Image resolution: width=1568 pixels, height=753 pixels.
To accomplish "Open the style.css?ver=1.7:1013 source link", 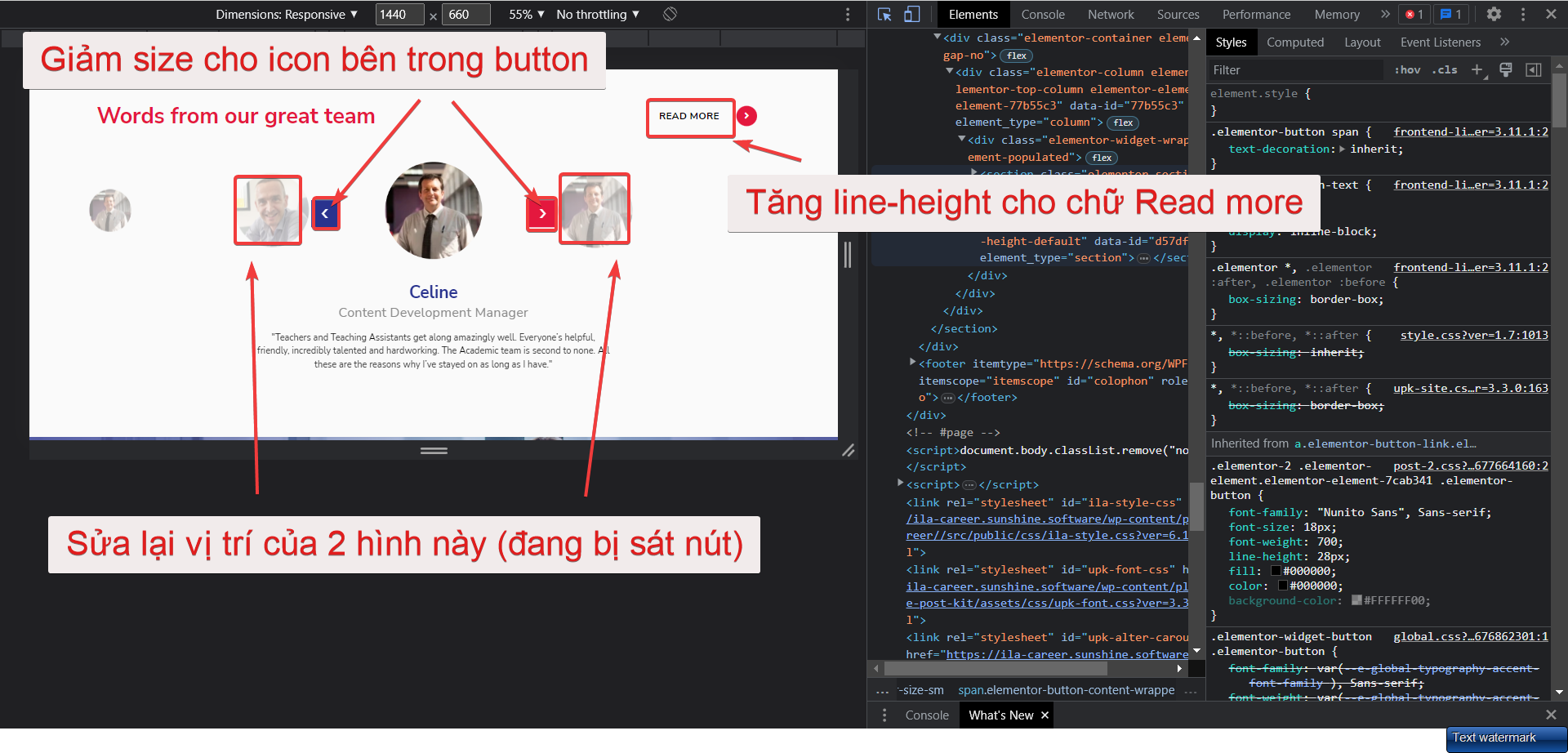I will click(x=1474, y=336).
